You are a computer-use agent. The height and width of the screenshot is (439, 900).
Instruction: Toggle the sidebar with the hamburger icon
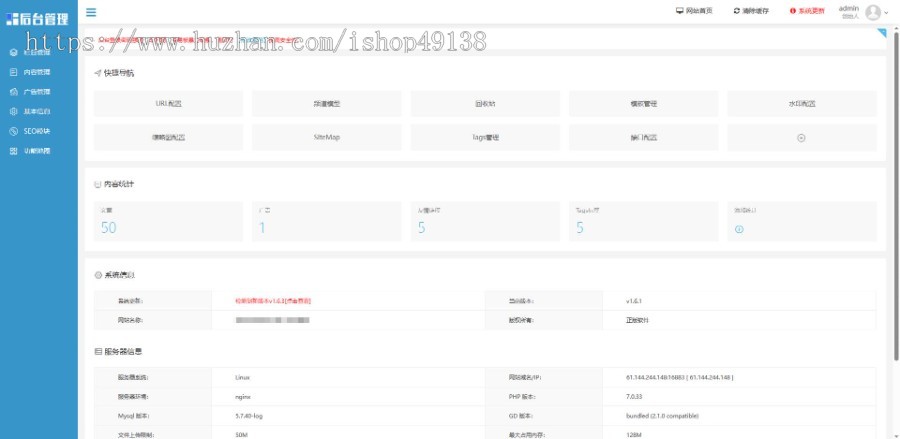click(x=91, y=12)
